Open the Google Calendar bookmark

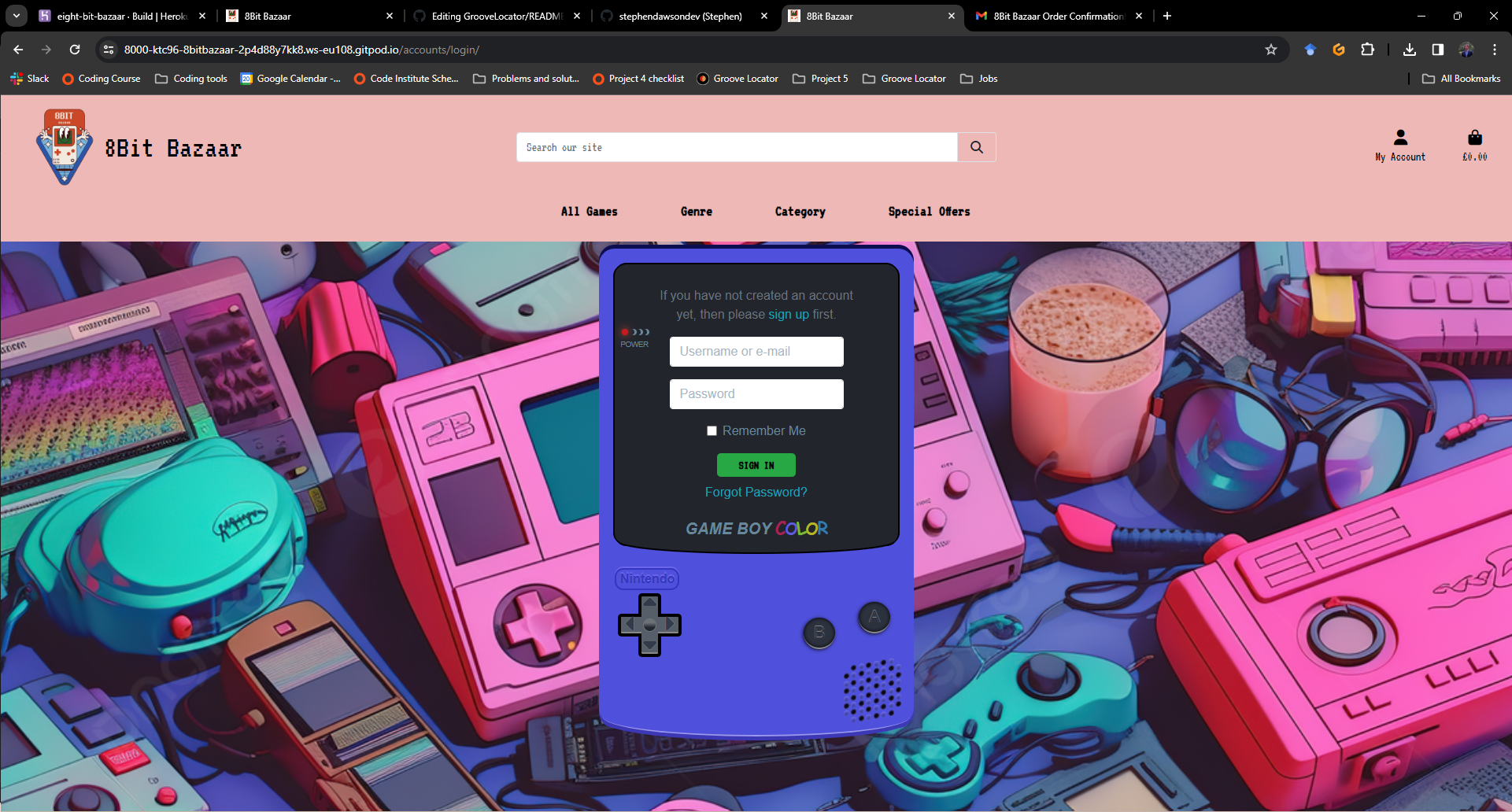click(290, 79)
